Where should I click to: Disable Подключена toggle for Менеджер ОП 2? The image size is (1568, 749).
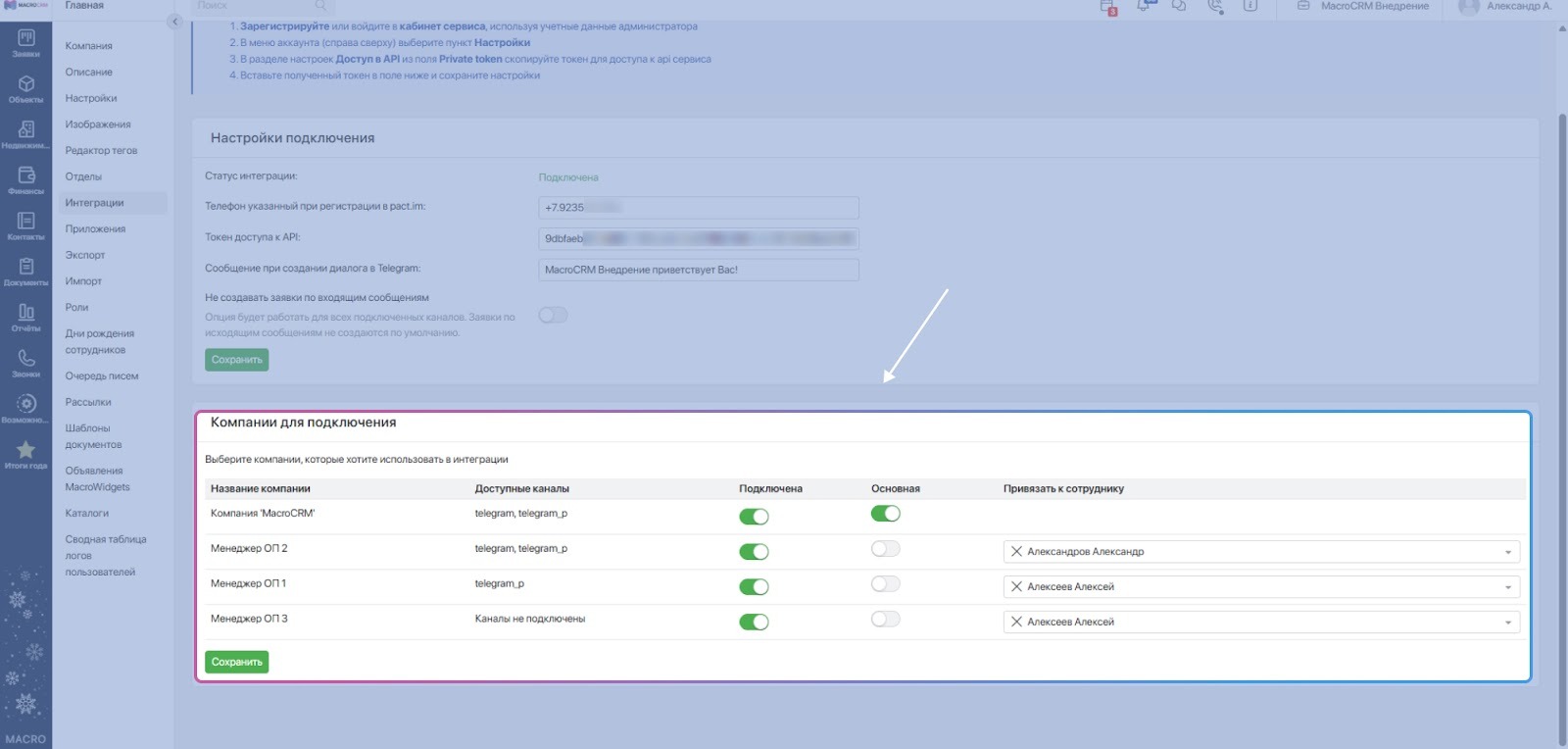coord(754,552)
